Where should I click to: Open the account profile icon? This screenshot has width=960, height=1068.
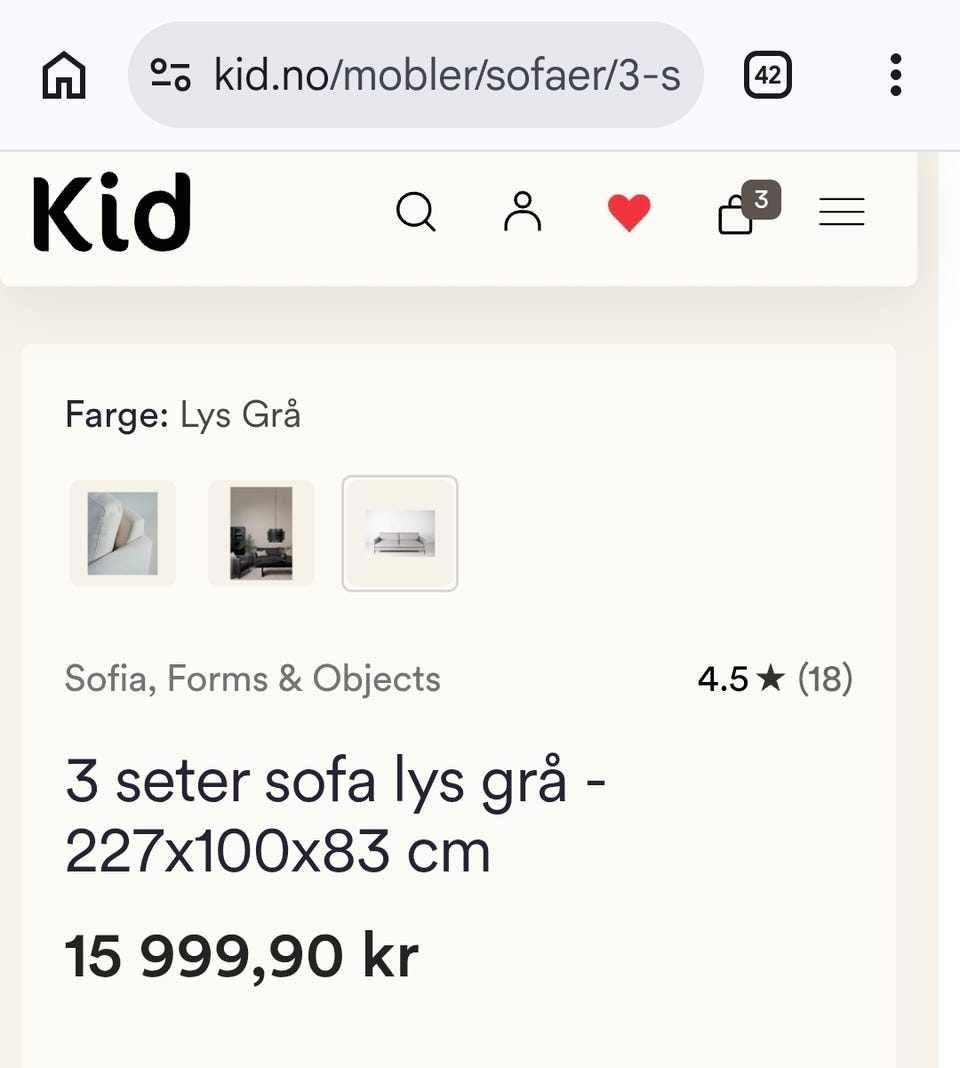(x=523, y=212)
